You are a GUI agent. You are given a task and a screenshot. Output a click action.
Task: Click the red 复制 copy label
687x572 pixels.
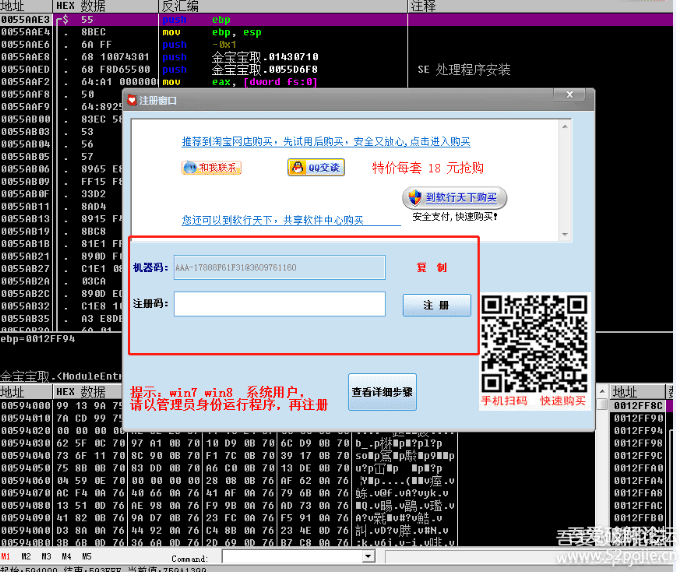432,268
